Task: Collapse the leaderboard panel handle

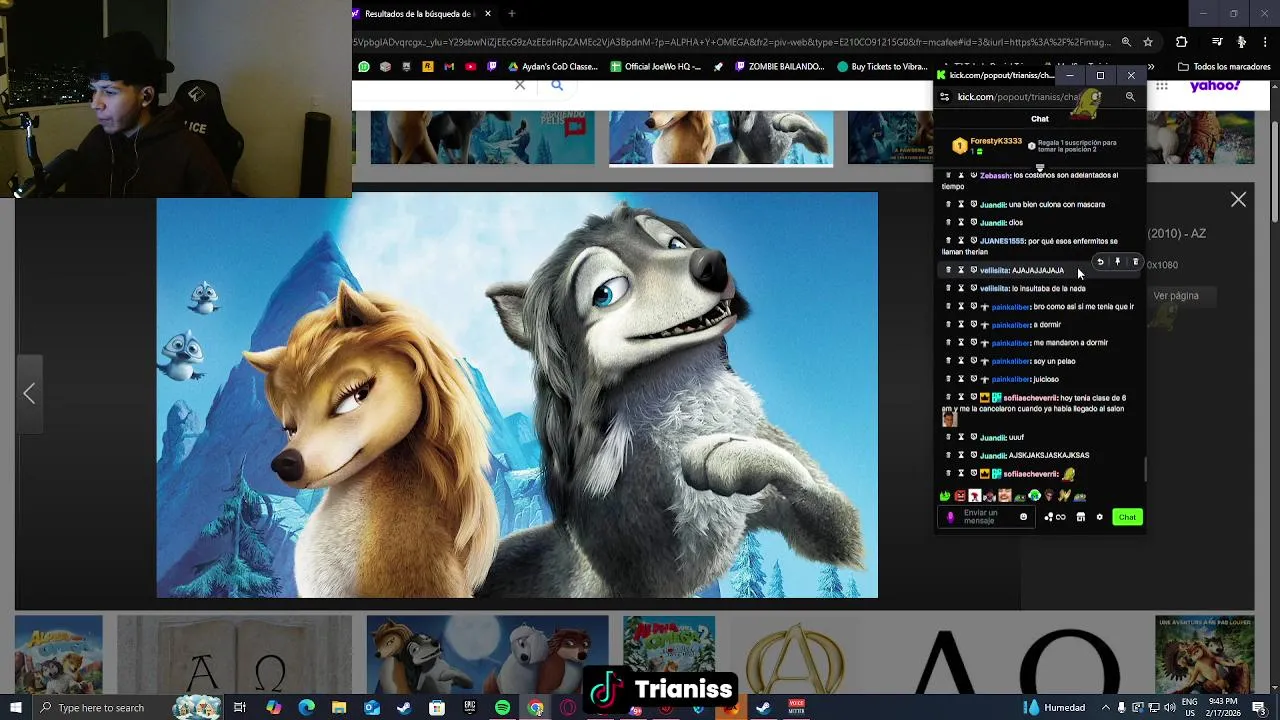Action: point(1040,168)
